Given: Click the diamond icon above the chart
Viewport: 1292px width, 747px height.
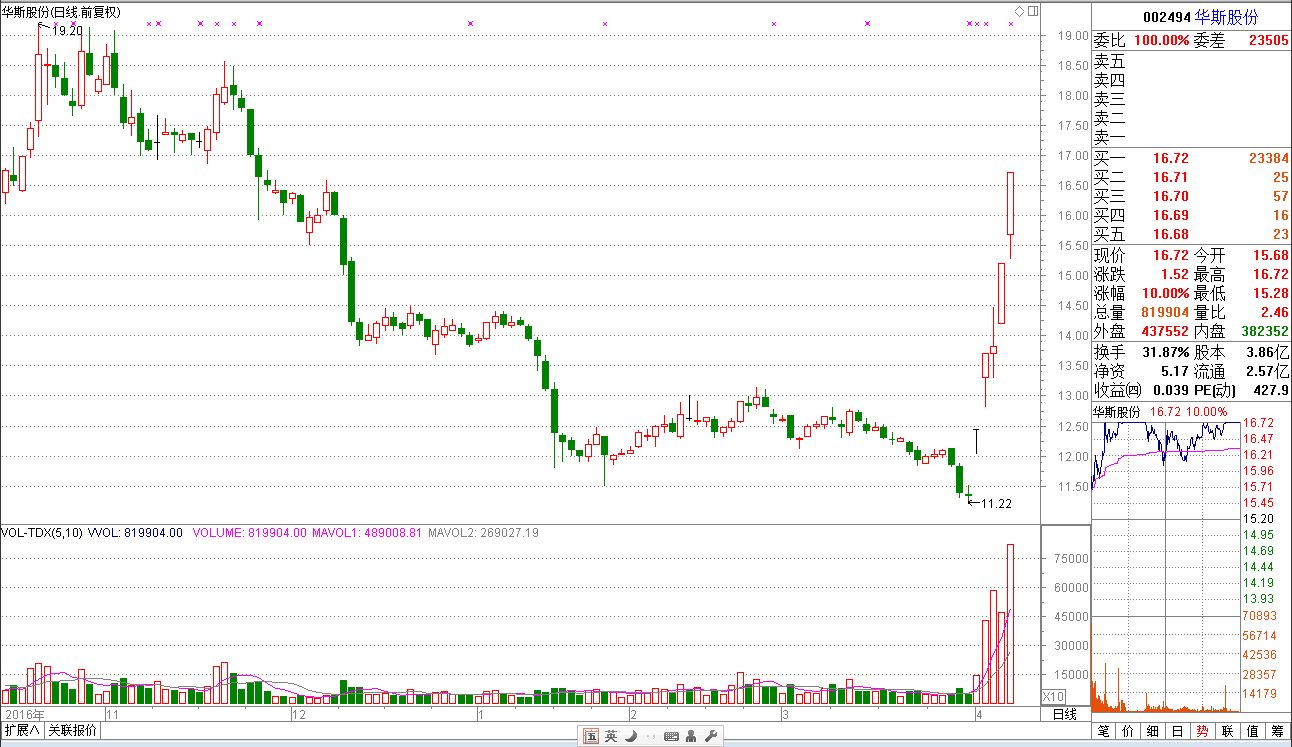Looking at the screenshot, I should (x=1019, y=11).
